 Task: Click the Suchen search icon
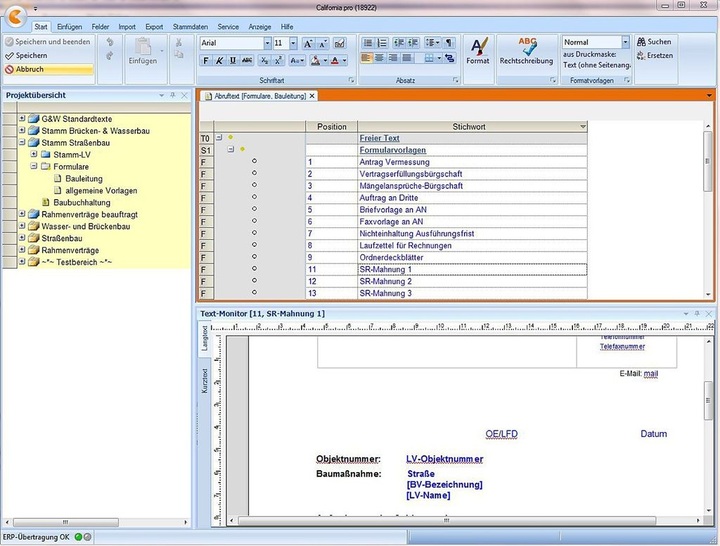pyautogui.click(x=640, y=42)
